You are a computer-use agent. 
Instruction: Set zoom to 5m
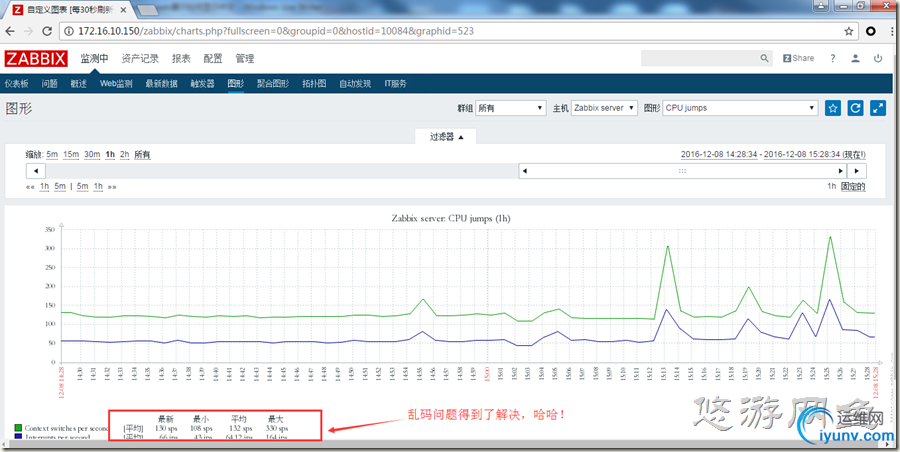(x=52, y=154)
